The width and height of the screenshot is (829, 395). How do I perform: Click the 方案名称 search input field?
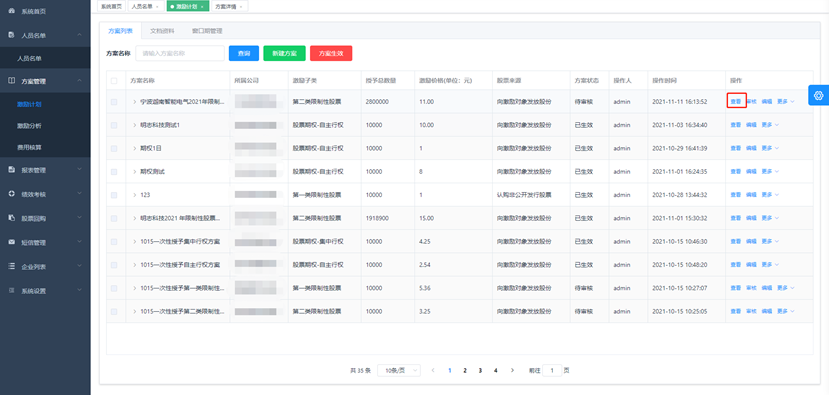[180, 53]
